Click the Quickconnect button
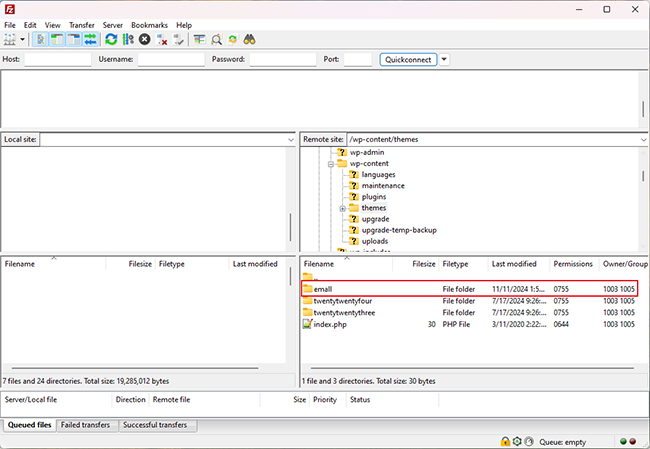The width and height of the screenshot is (650, 449). (408, 59)
